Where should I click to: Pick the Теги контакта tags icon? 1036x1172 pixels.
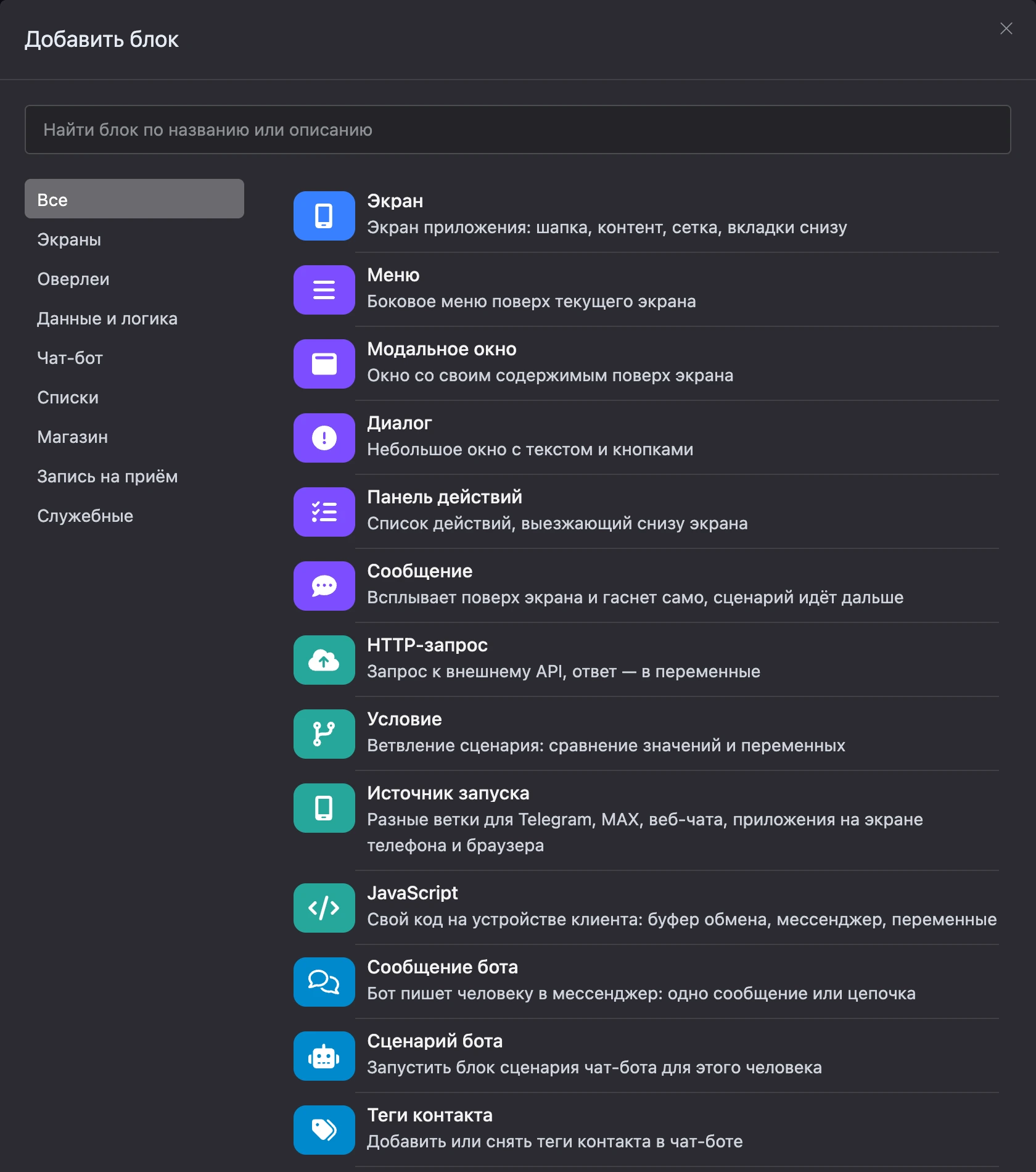click(x=324, y=1130)
